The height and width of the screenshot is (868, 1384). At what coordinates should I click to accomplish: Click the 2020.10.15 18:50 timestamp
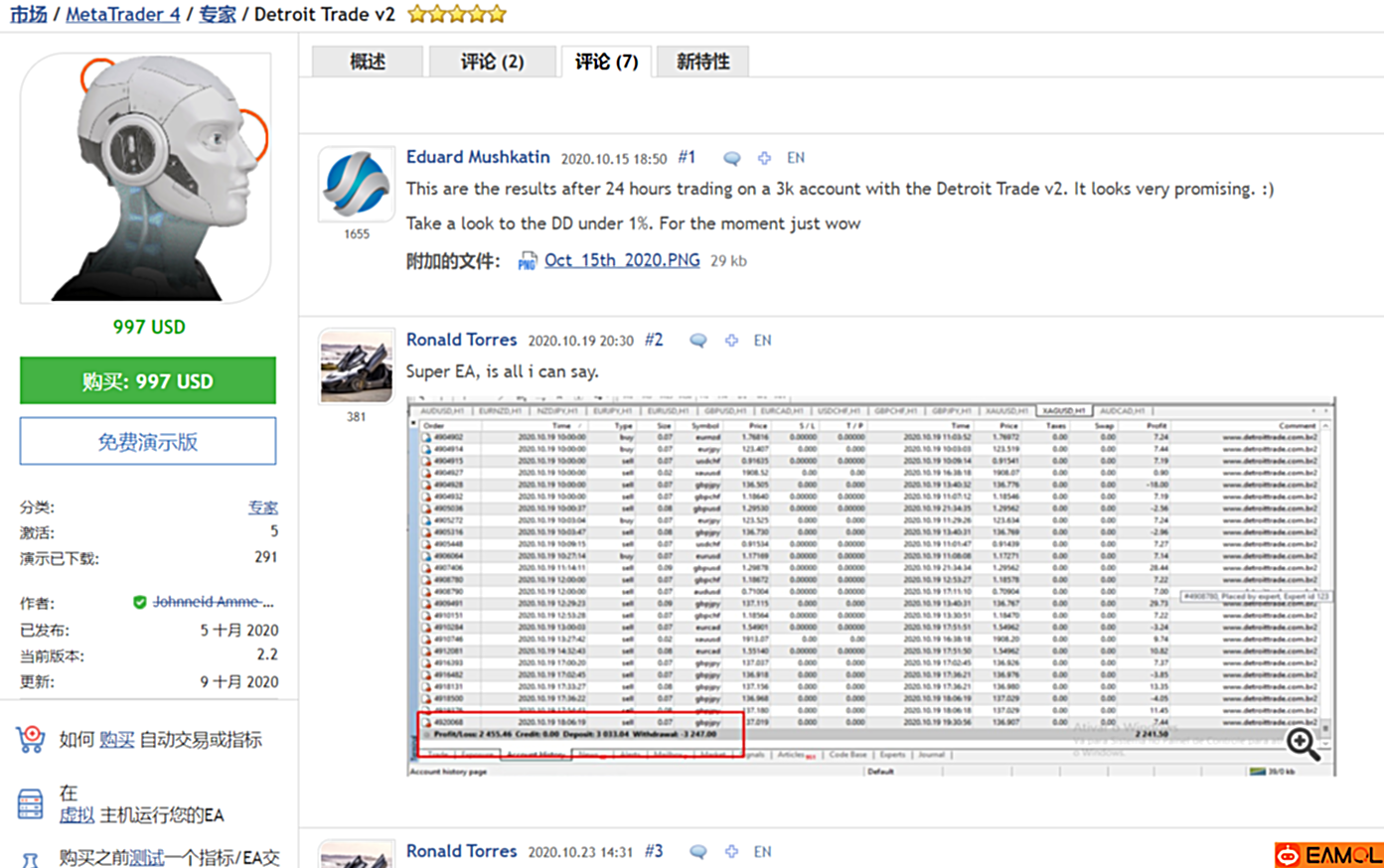614,159
